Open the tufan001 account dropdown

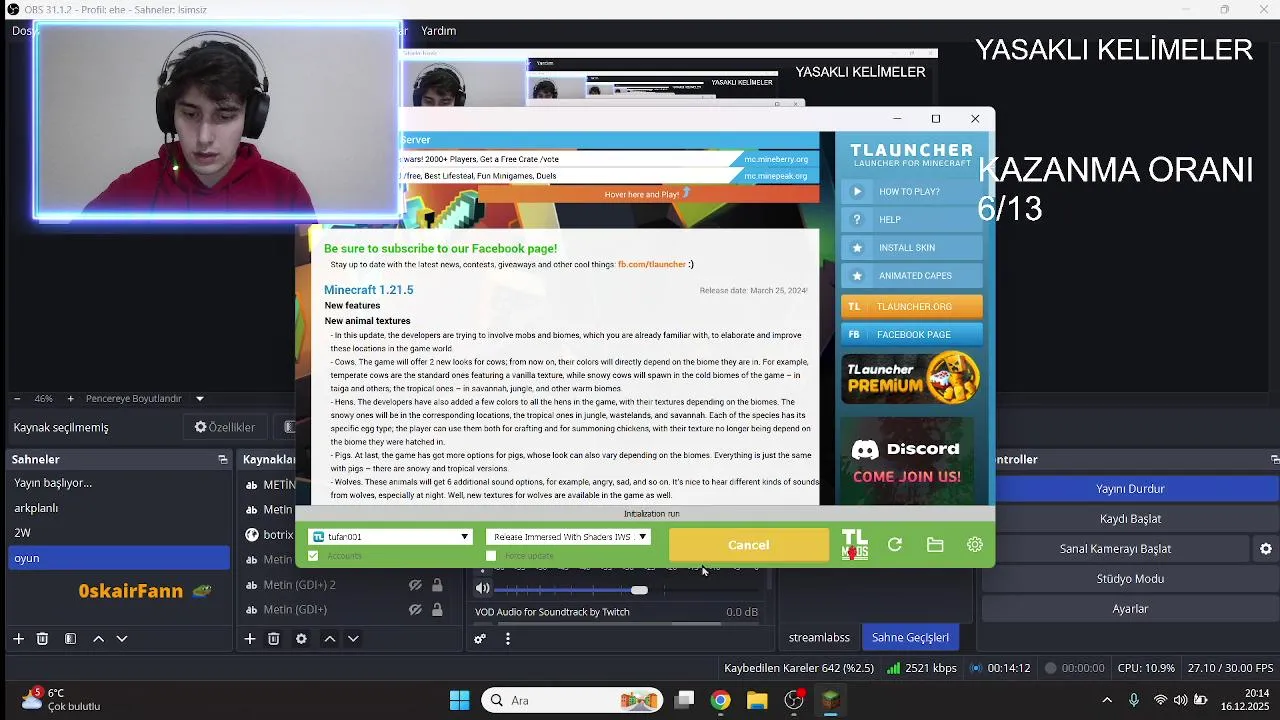click(x=391, y=537)
